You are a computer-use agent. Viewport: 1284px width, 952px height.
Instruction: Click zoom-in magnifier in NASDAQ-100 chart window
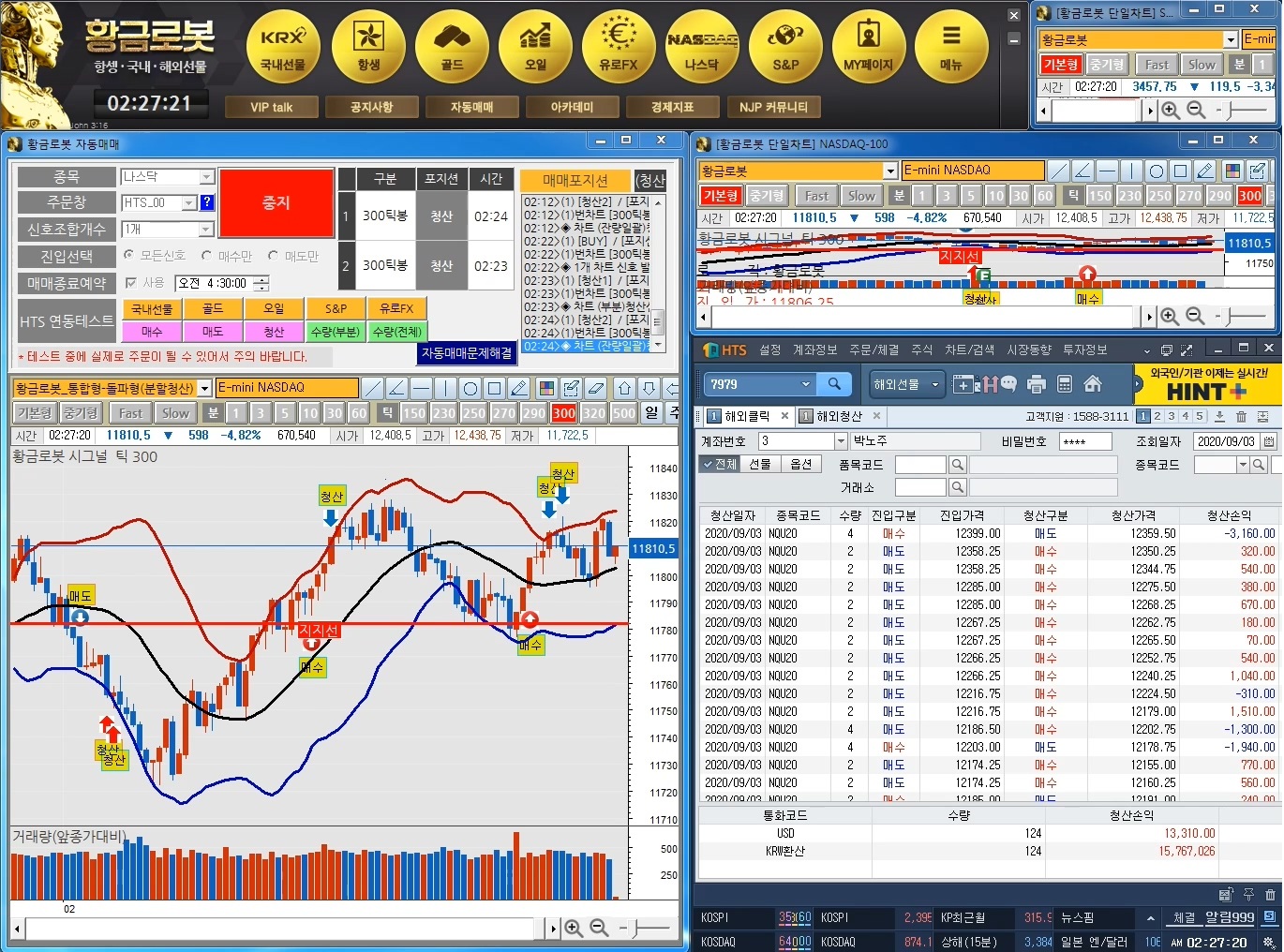pos(1170,316)
